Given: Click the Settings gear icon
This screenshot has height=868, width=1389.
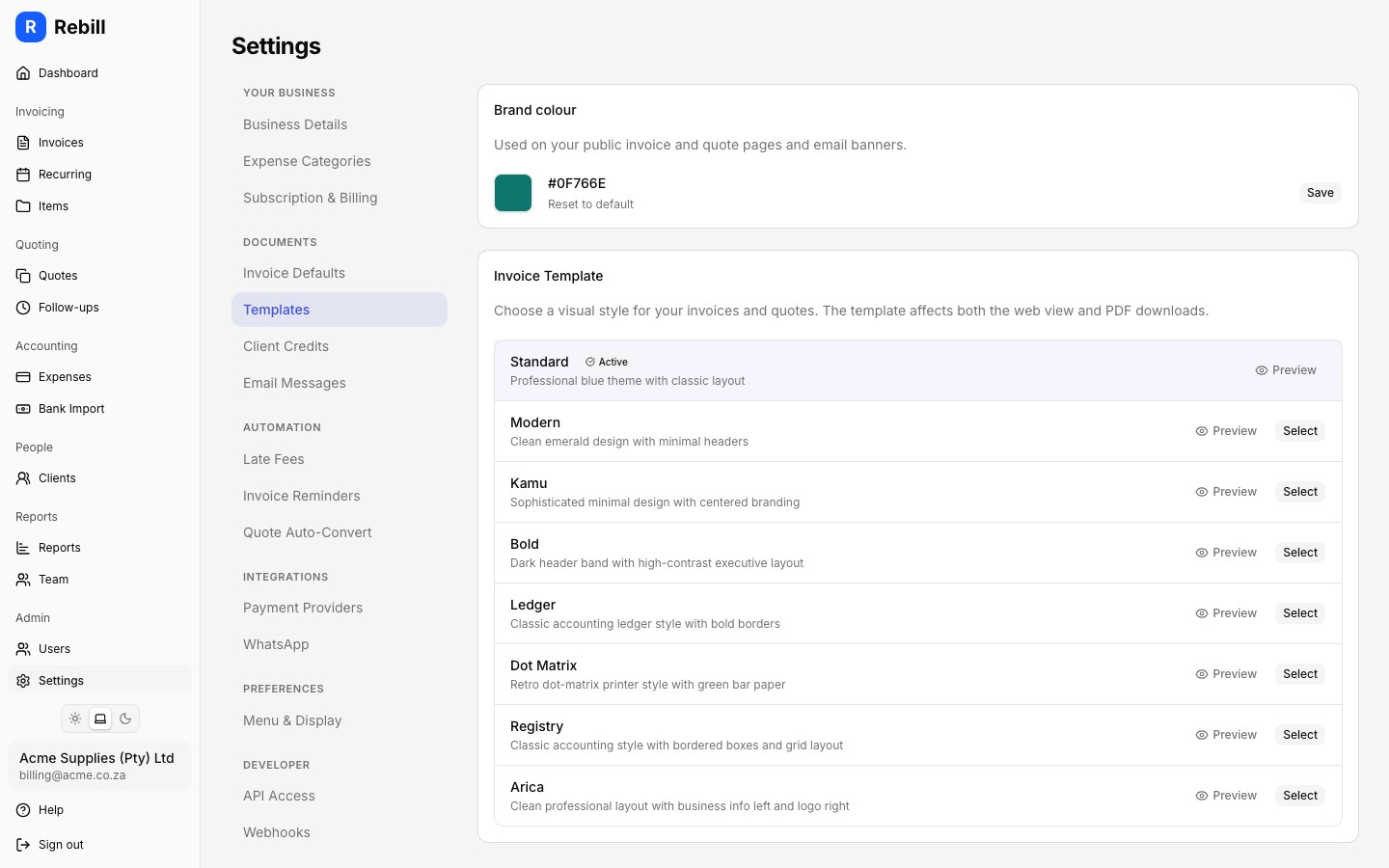Looking at the screenshot, I should coord(23,681).
